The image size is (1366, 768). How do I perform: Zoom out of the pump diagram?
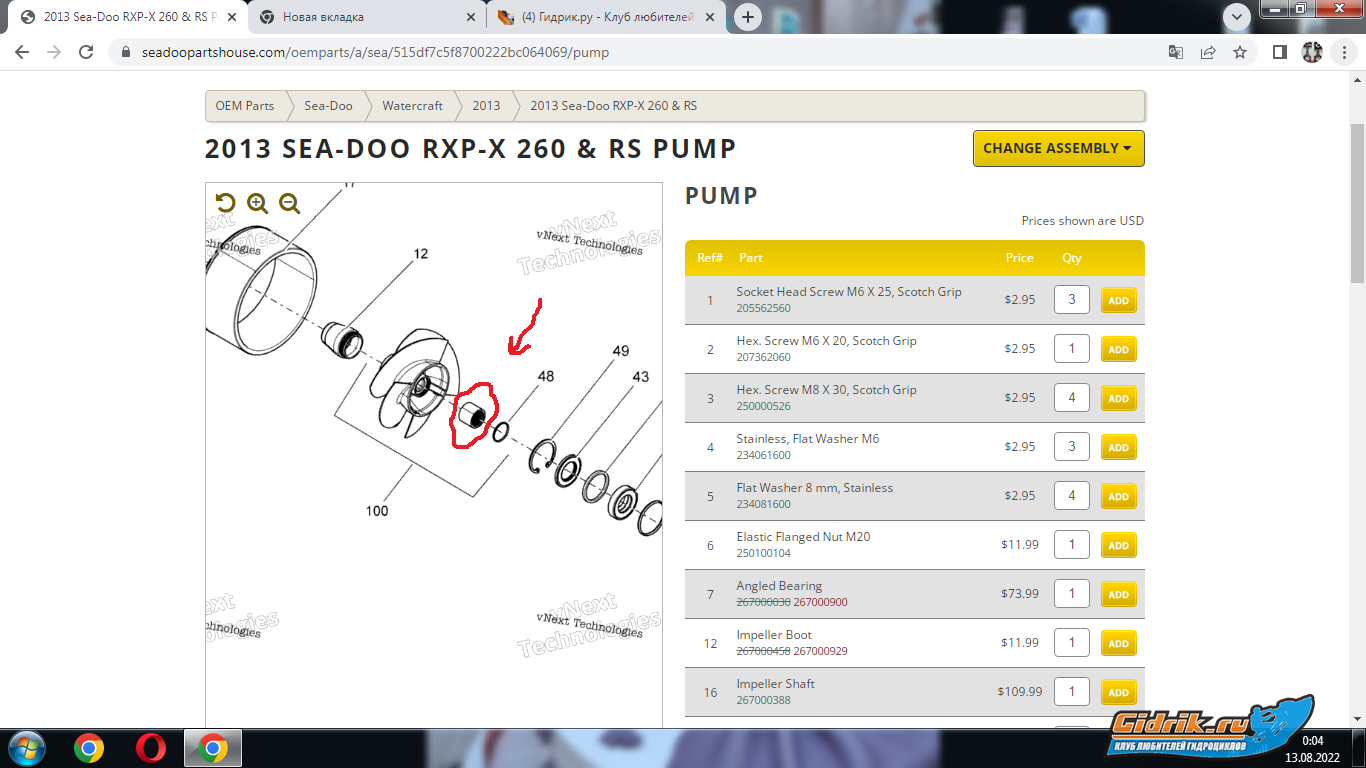click(x=289, y=204)
